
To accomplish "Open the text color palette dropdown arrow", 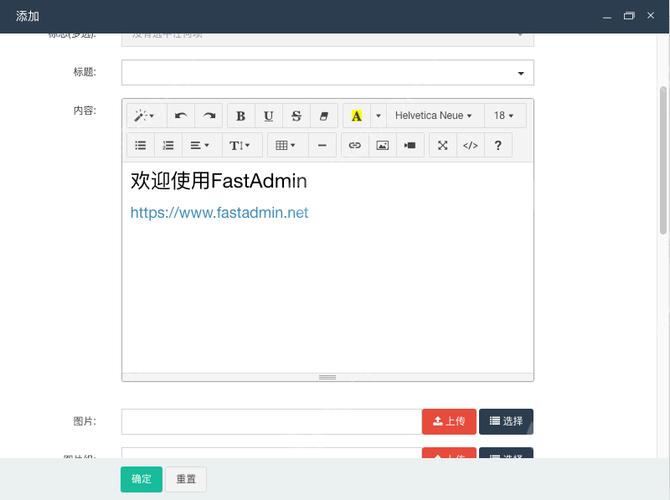I will pos(378,116).
